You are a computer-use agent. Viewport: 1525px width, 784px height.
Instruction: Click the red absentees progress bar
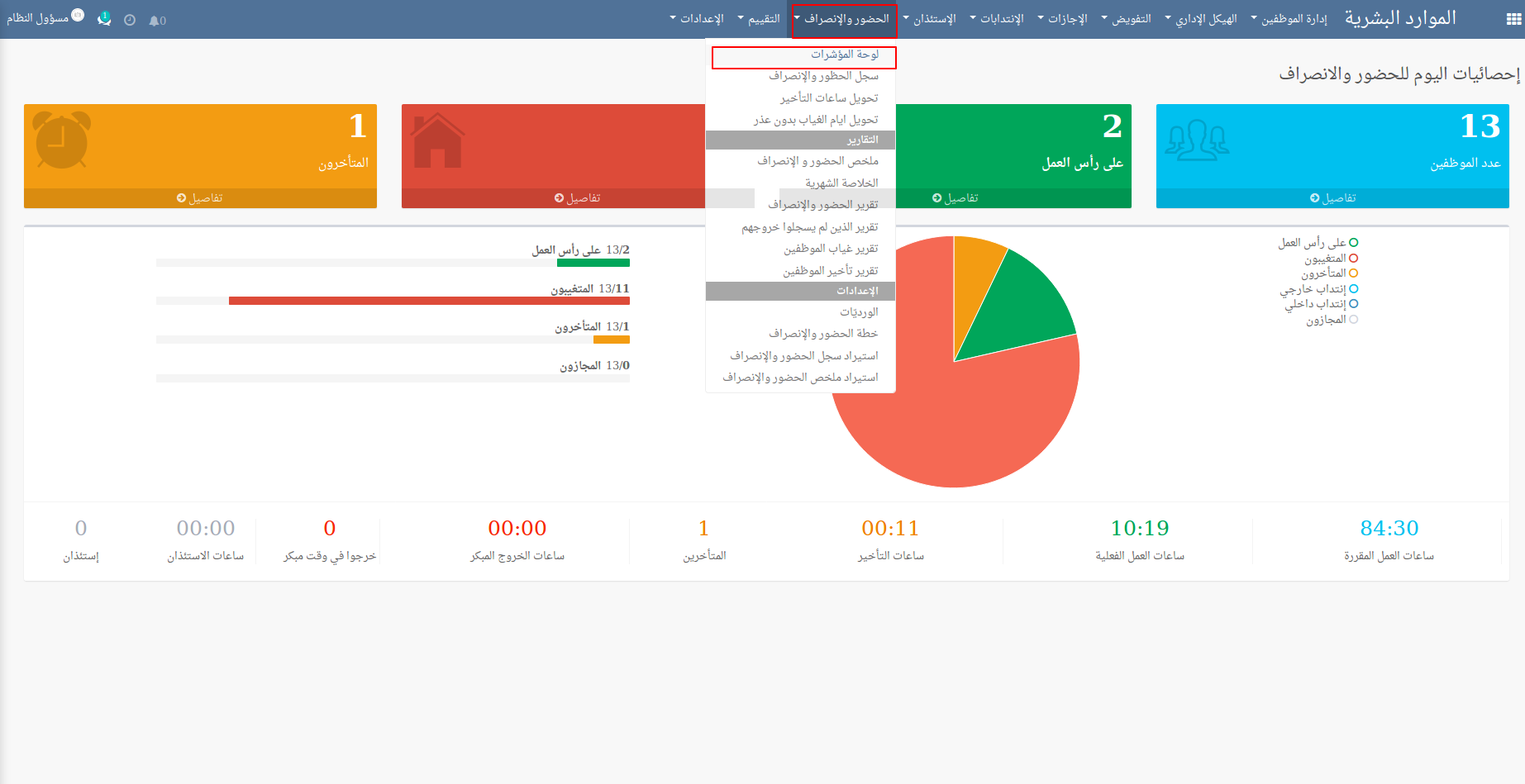(429, 301)
